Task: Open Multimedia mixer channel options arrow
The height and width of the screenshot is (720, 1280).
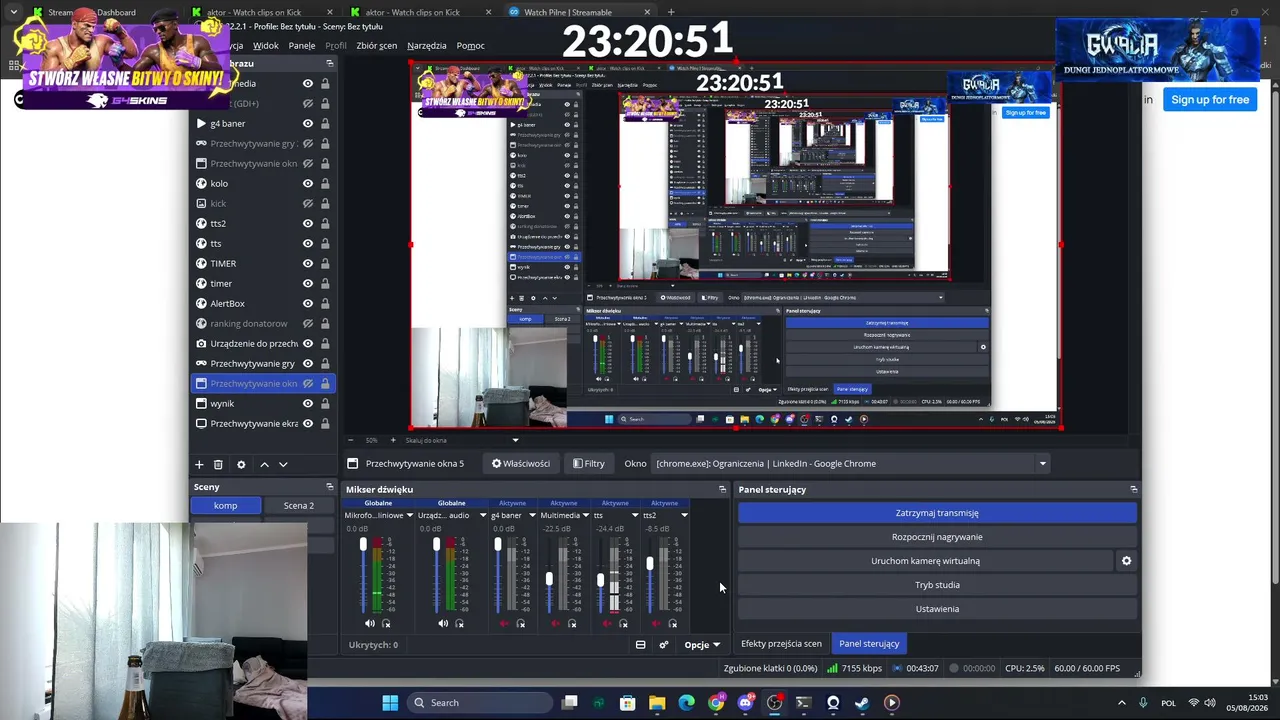Action: click(x=585, y=516)
